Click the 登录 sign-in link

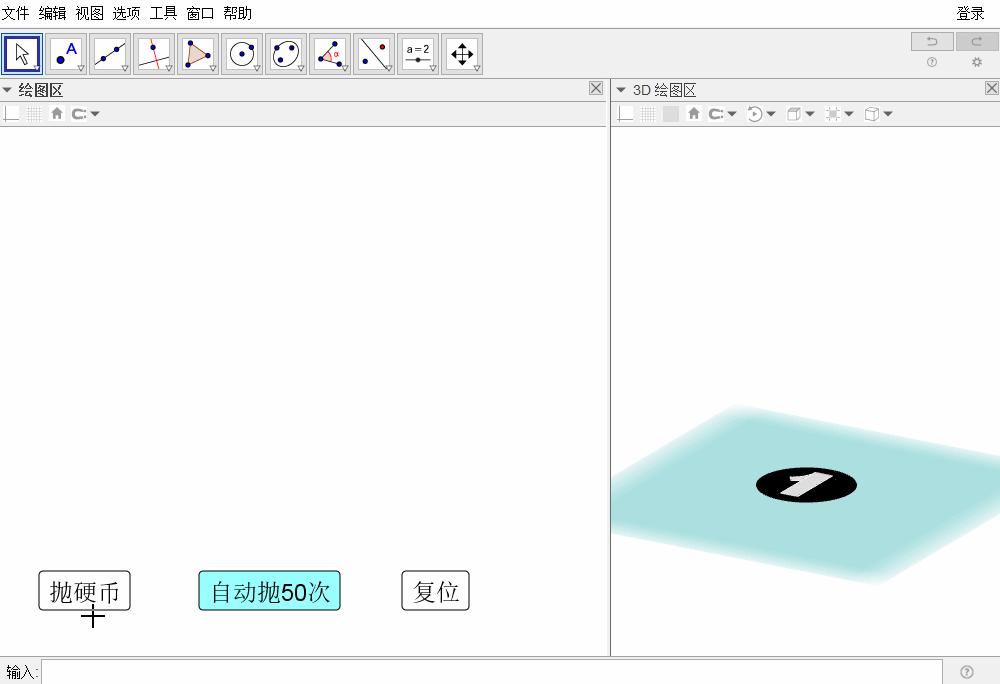[x=971, y=13]
